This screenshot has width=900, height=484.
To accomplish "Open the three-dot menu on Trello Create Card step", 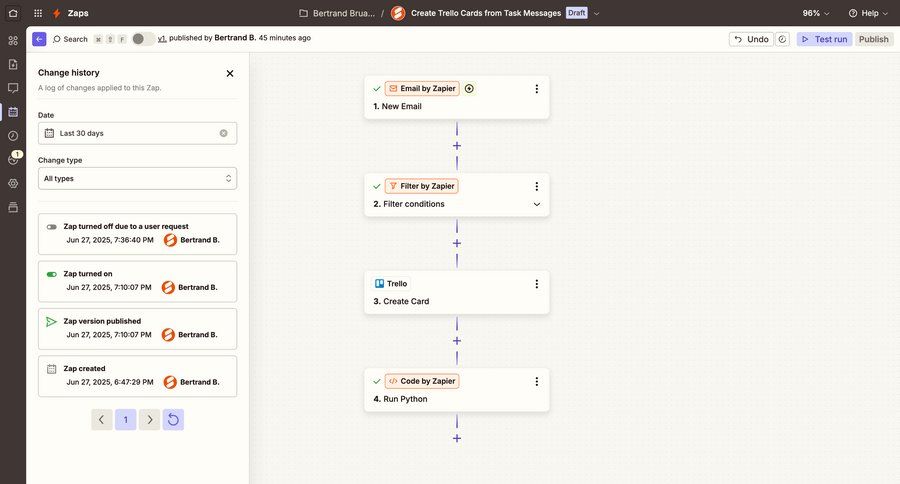I will pos(537,284).
